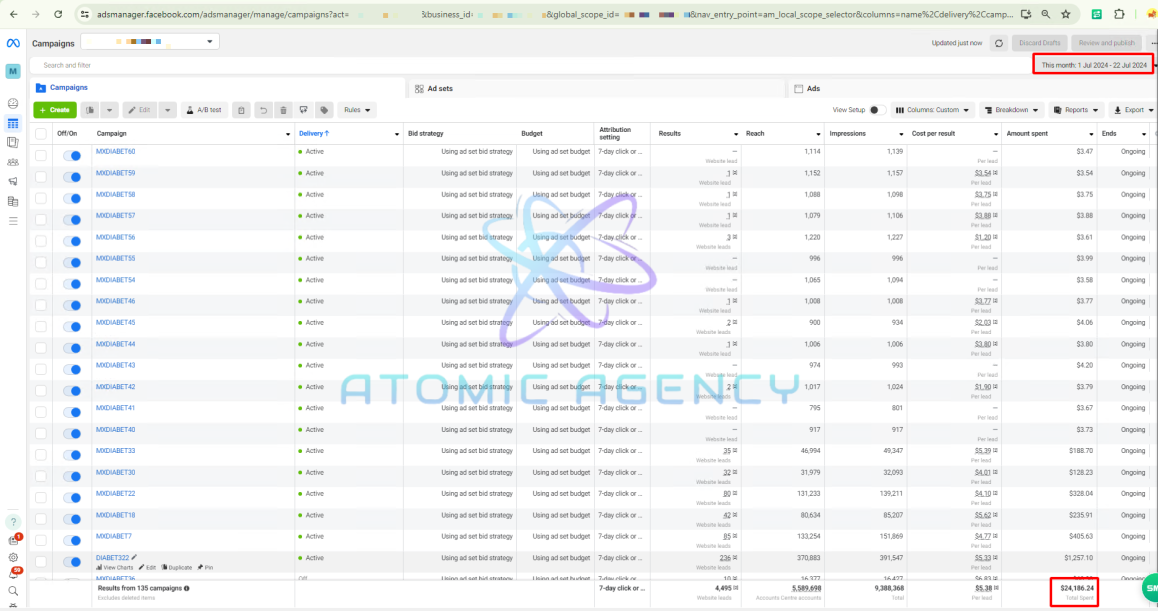
Task: Turn off the MXDIABET60 campaign toggle
Action: point(72,155)
